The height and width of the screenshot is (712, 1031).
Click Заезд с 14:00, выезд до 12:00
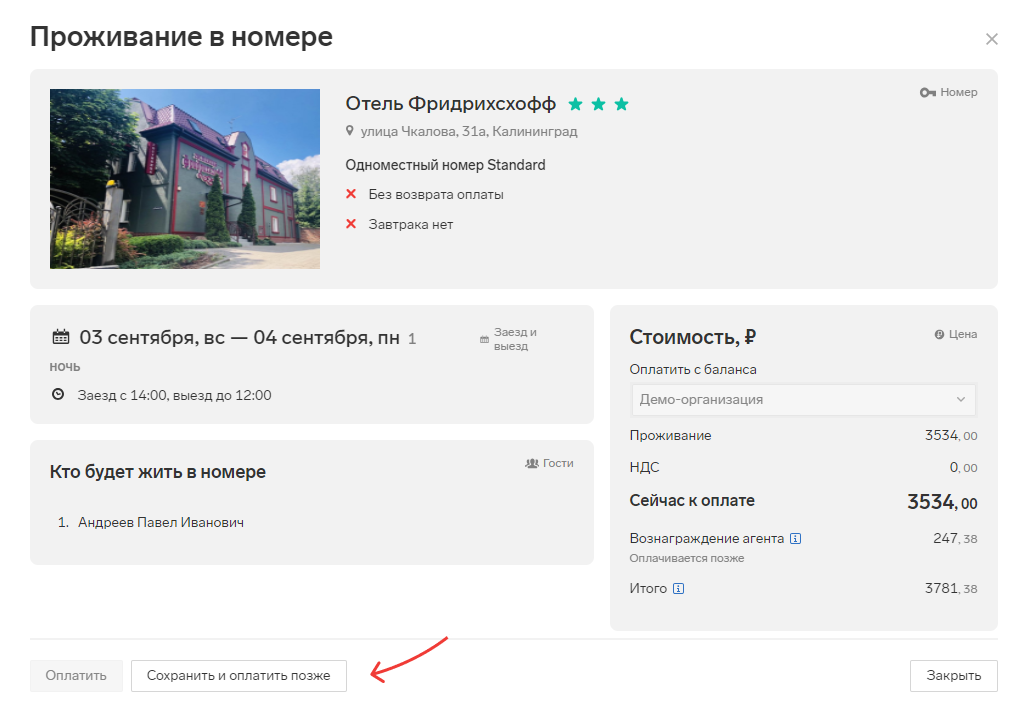[174, 395]
